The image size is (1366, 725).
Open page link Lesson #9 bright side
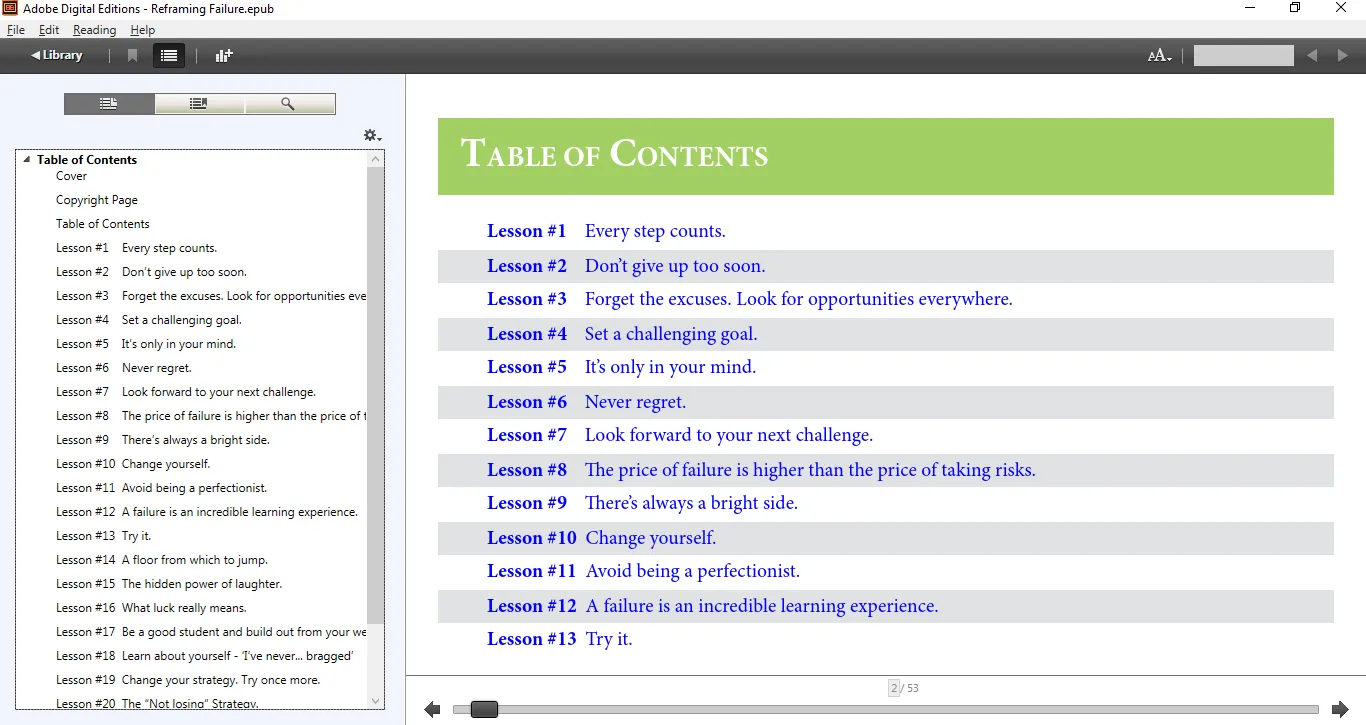[x=643, y=503]
